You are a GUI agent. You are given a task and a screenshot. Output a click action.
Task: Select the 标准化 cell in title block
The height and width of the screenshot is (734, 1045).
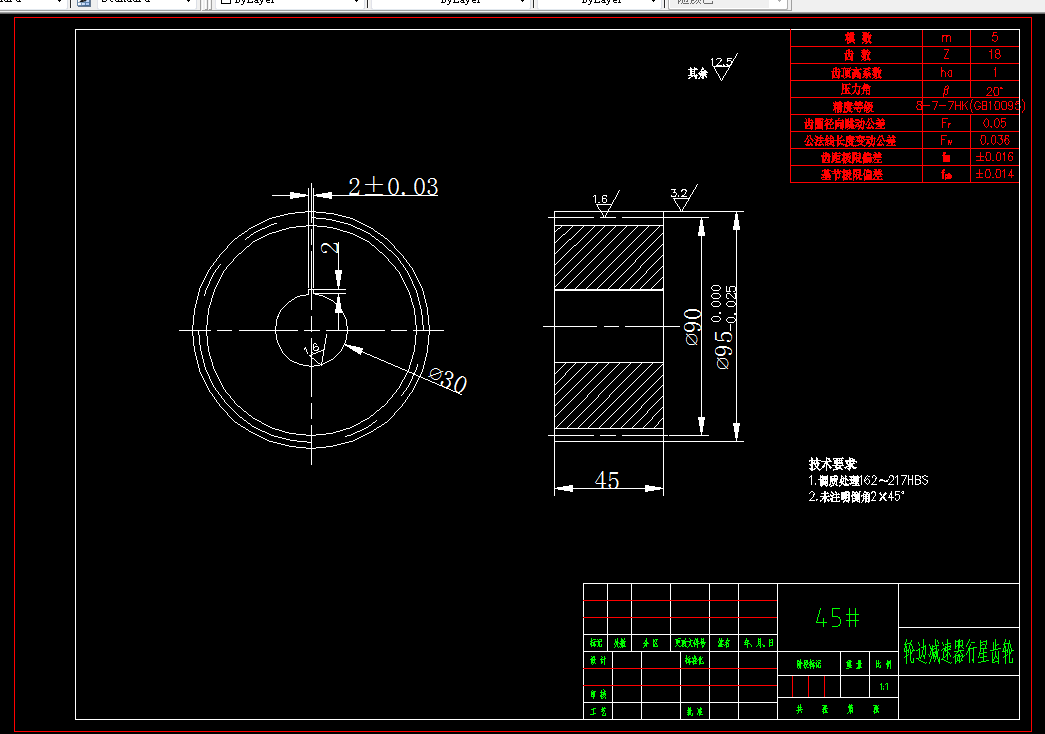pos(694,661)
